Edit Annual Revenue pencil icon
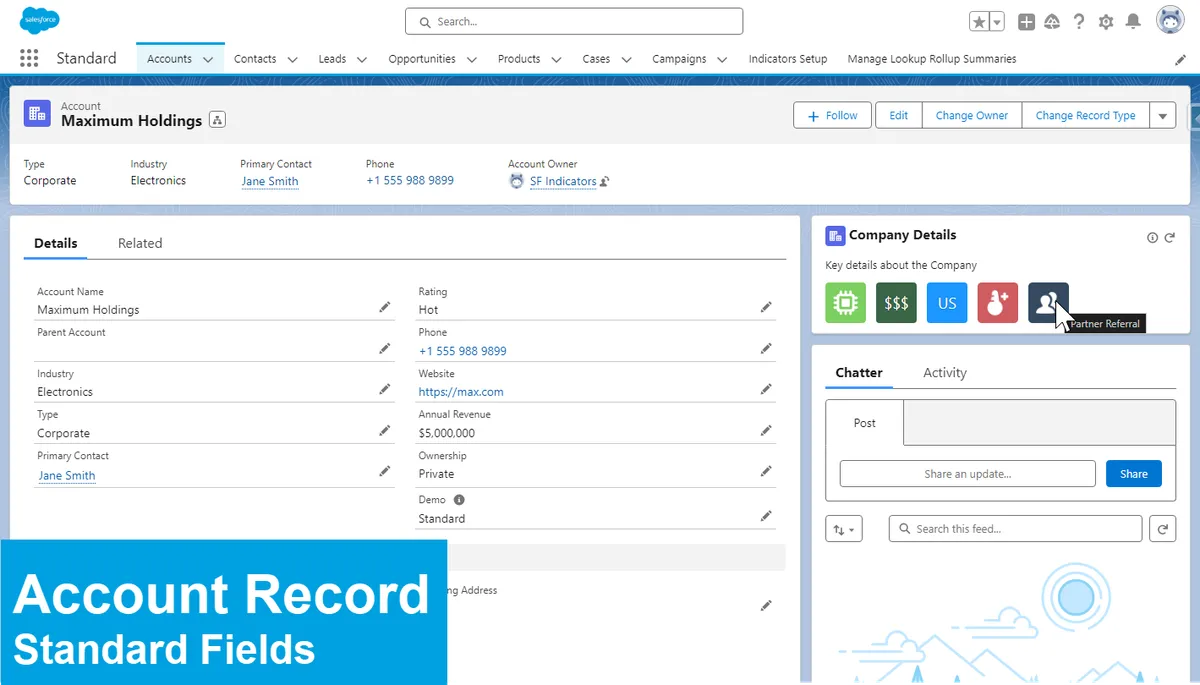 click(x=765, y=431)
